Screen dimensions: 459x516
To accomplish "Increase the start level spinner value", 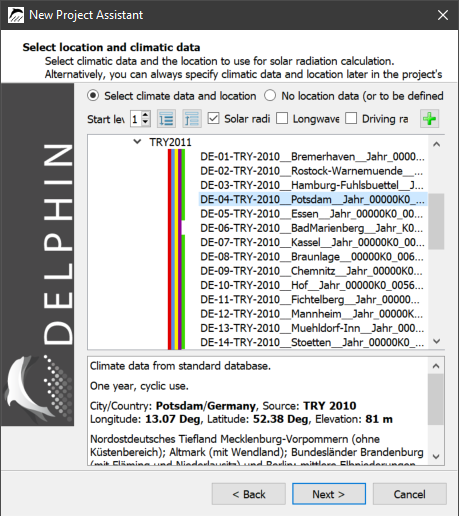I will 145,115.
